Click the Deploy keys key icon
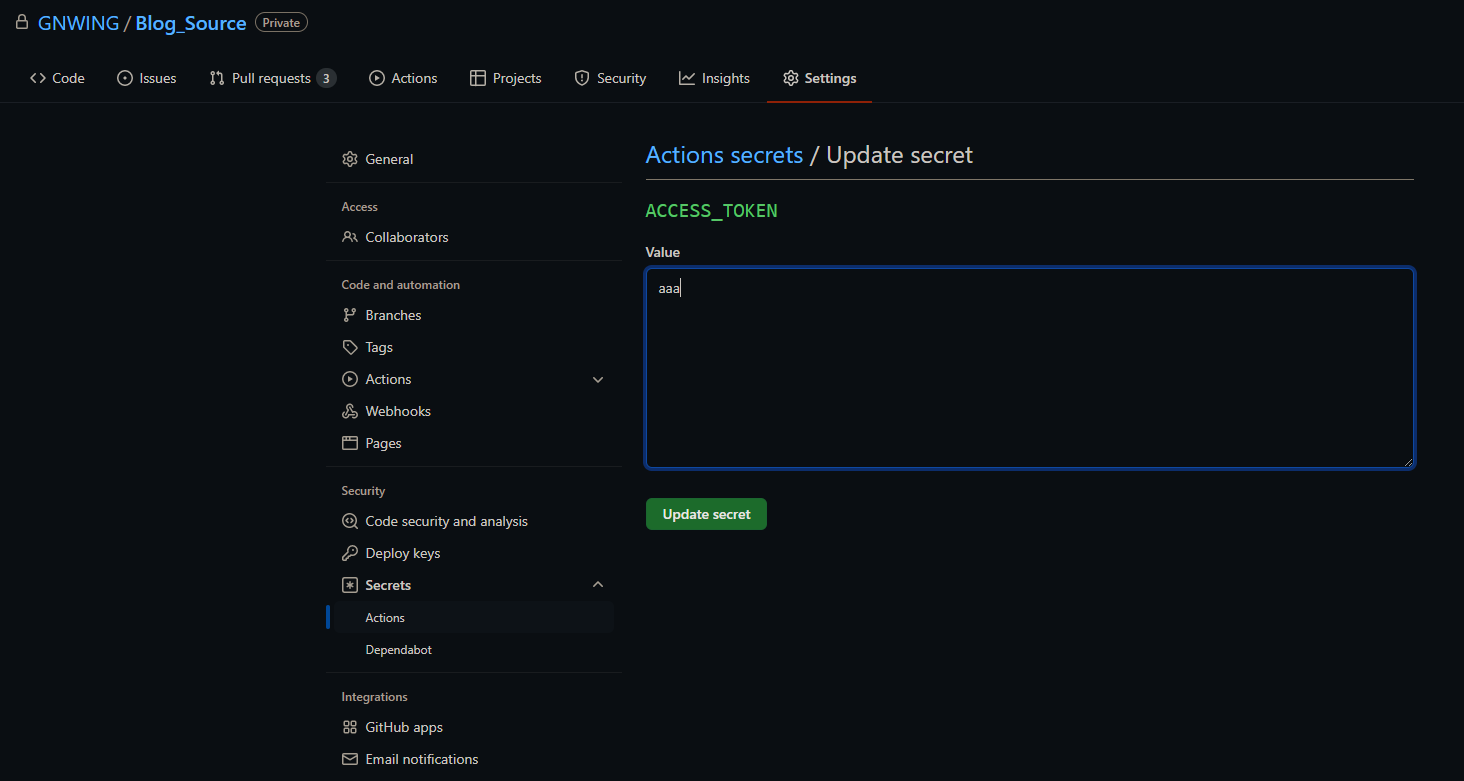 coord(350,553)
